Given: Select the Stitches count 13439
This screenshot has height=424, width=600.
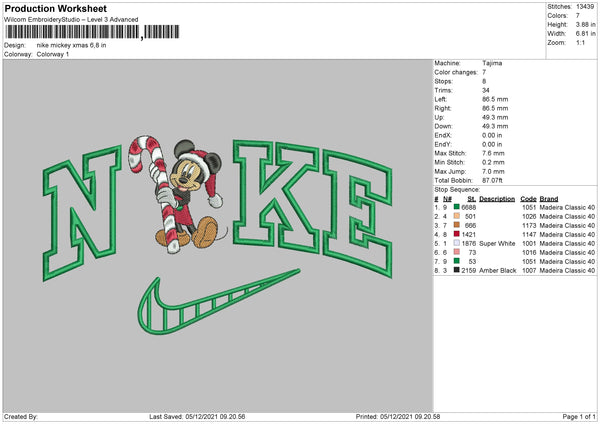Looking at the screenshot, I should click(585, 7).
